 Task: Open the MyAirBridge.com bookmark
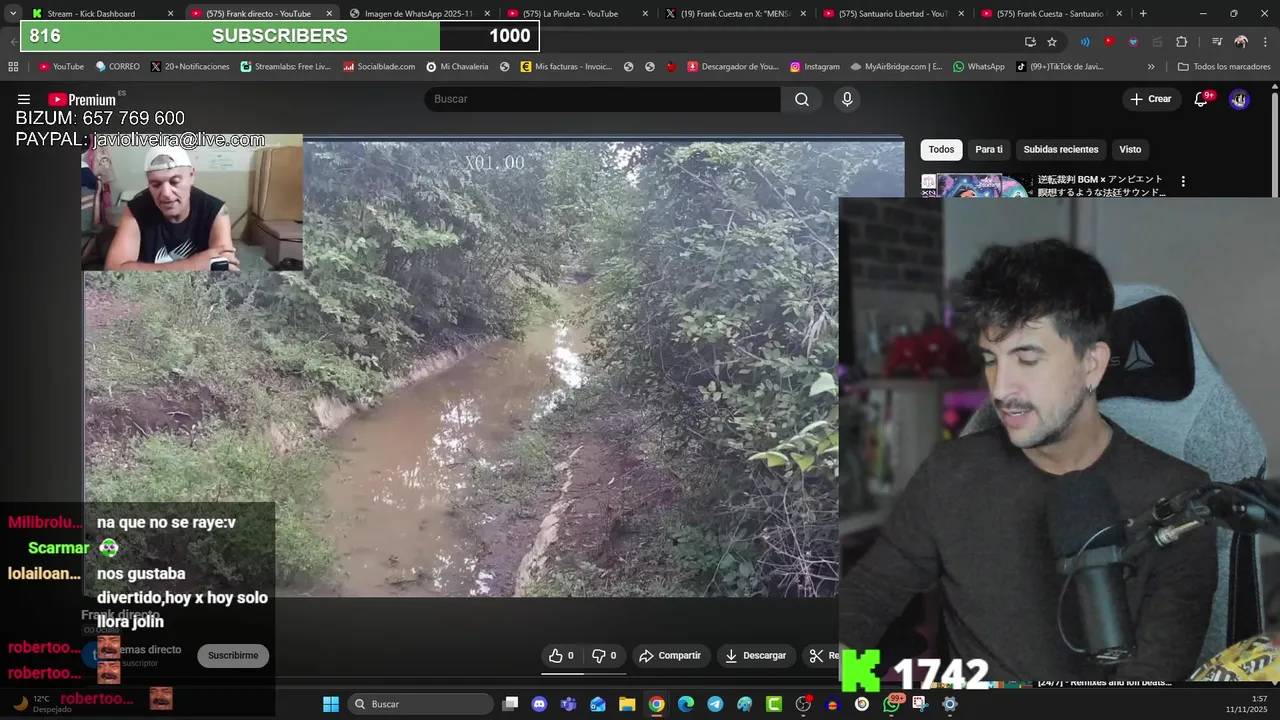click(x=897, y=66)
